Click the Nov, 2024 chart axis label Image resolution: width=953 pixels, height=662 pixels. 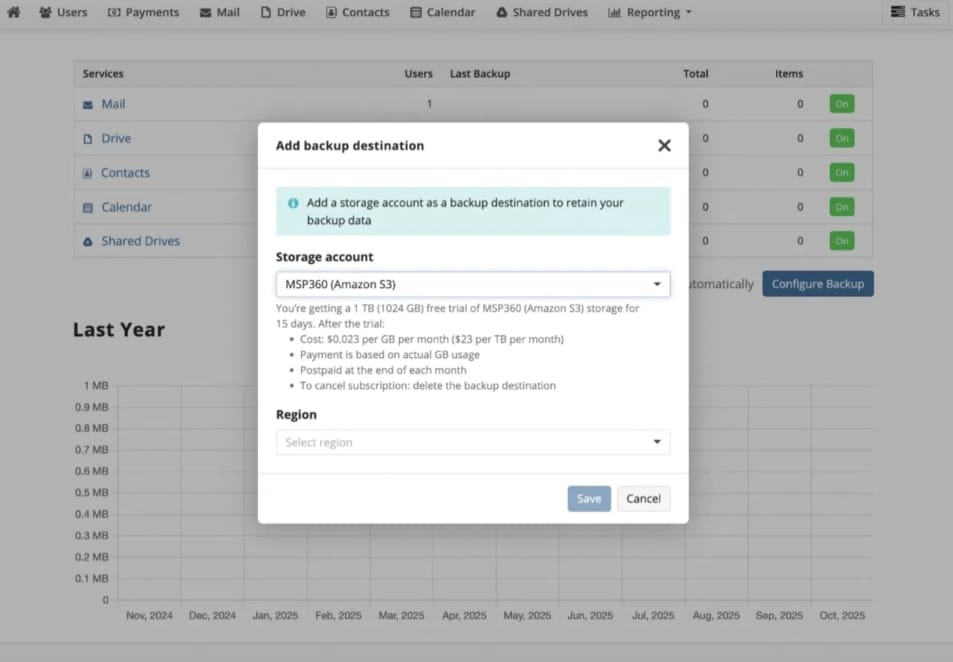tap(150, 615)
